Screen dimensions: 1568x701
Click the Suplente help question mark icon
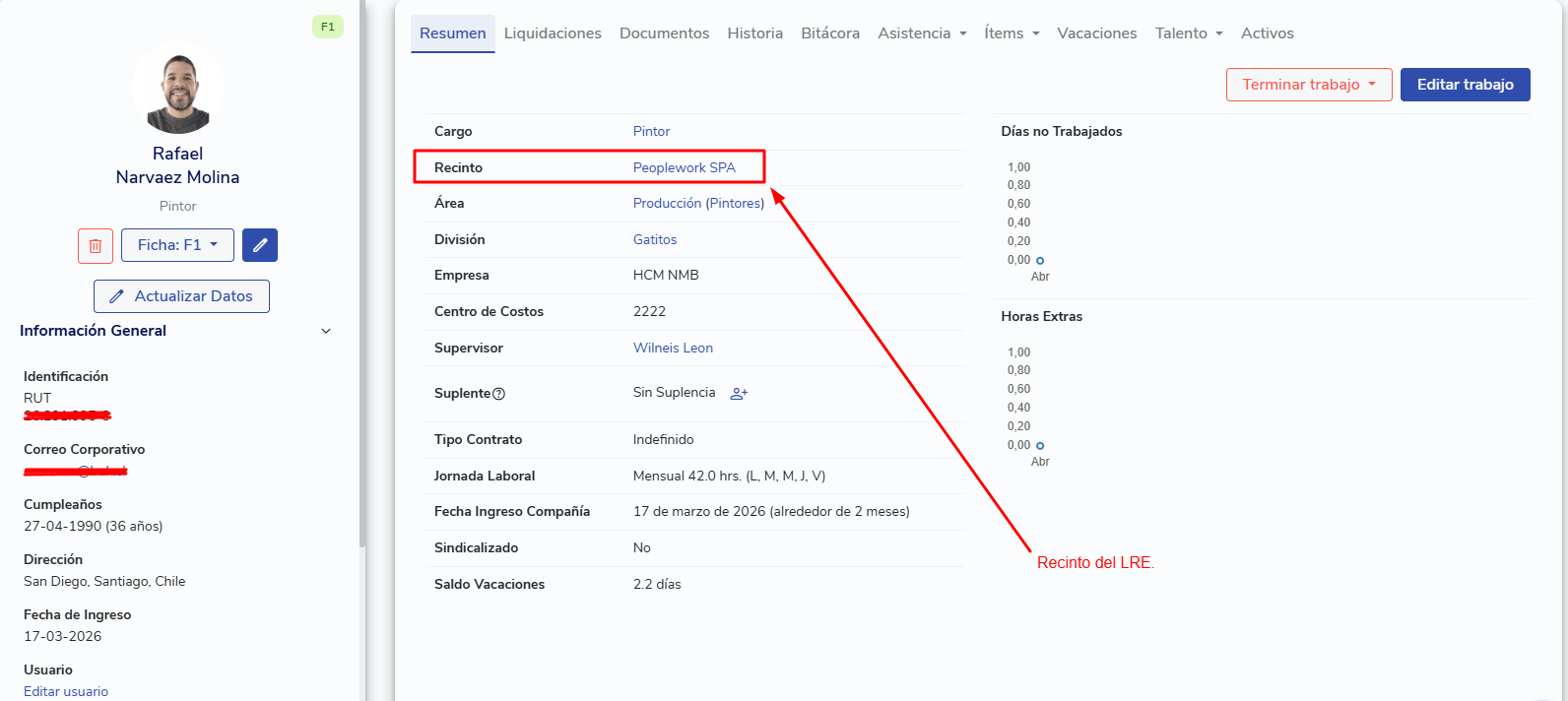coord(498,394)
